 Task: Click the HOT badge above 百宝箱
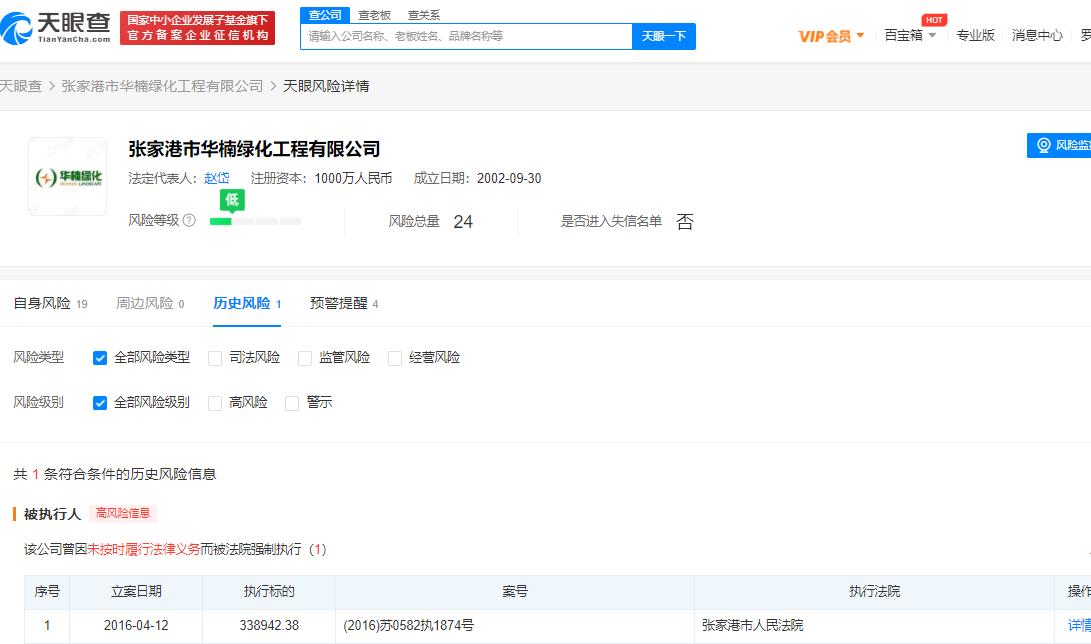click(934, 20)
